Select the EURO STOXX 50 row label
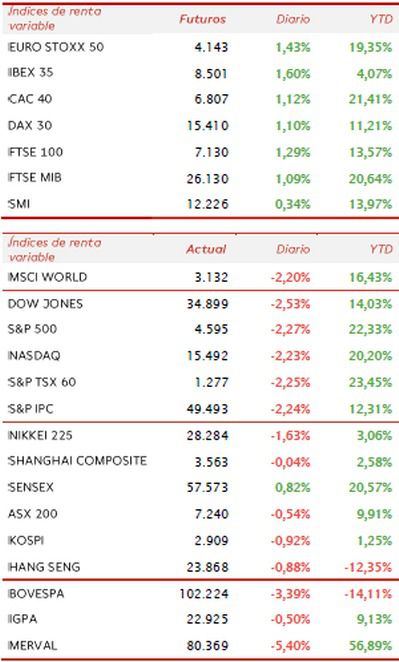The height and width of the screenshot is (662, 399). click(56, 47)
